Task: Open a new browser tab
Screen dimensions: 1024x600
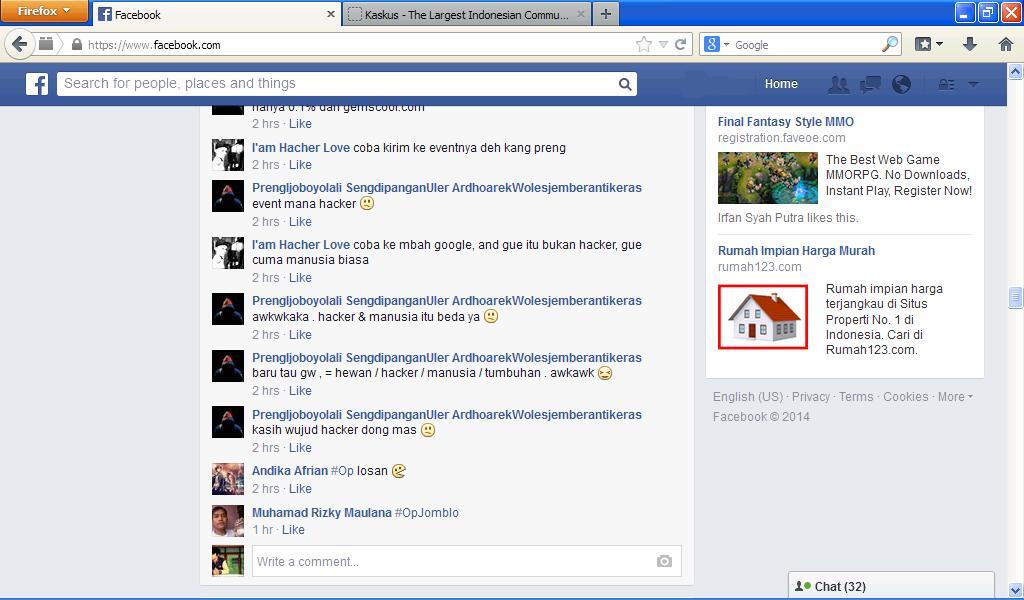Action: [x=604, y=14]
